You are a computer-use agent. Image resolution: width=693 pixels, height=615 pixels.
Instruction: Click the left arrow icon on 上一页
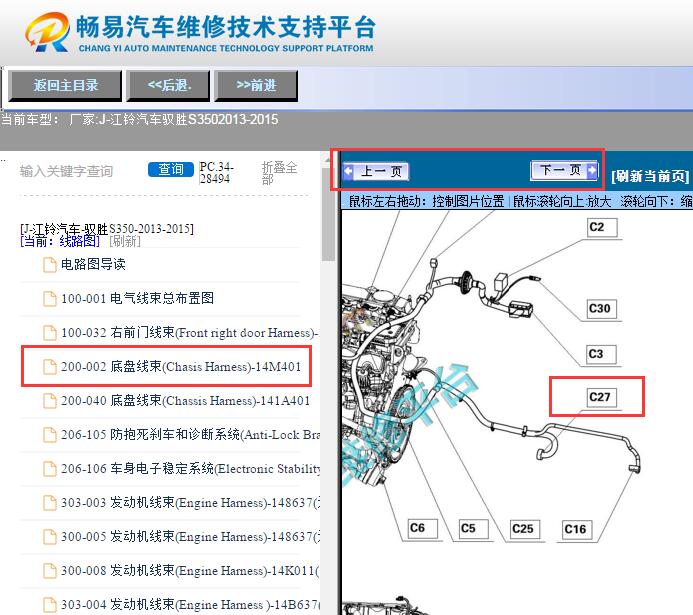click(348, 171)
